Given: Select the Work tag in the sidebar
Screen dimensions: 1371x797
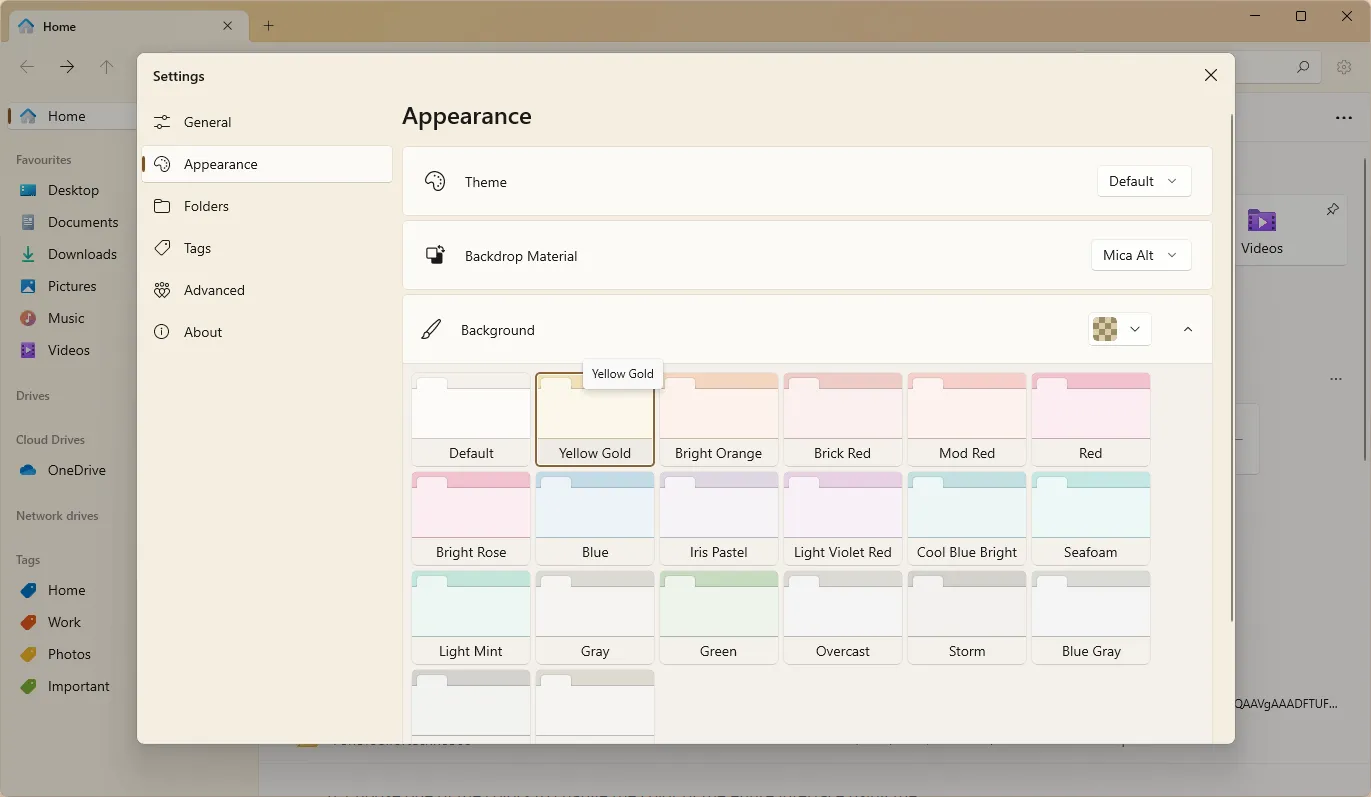Looking at the screenshot, I should pyautogui.click(x=65, y=622).
